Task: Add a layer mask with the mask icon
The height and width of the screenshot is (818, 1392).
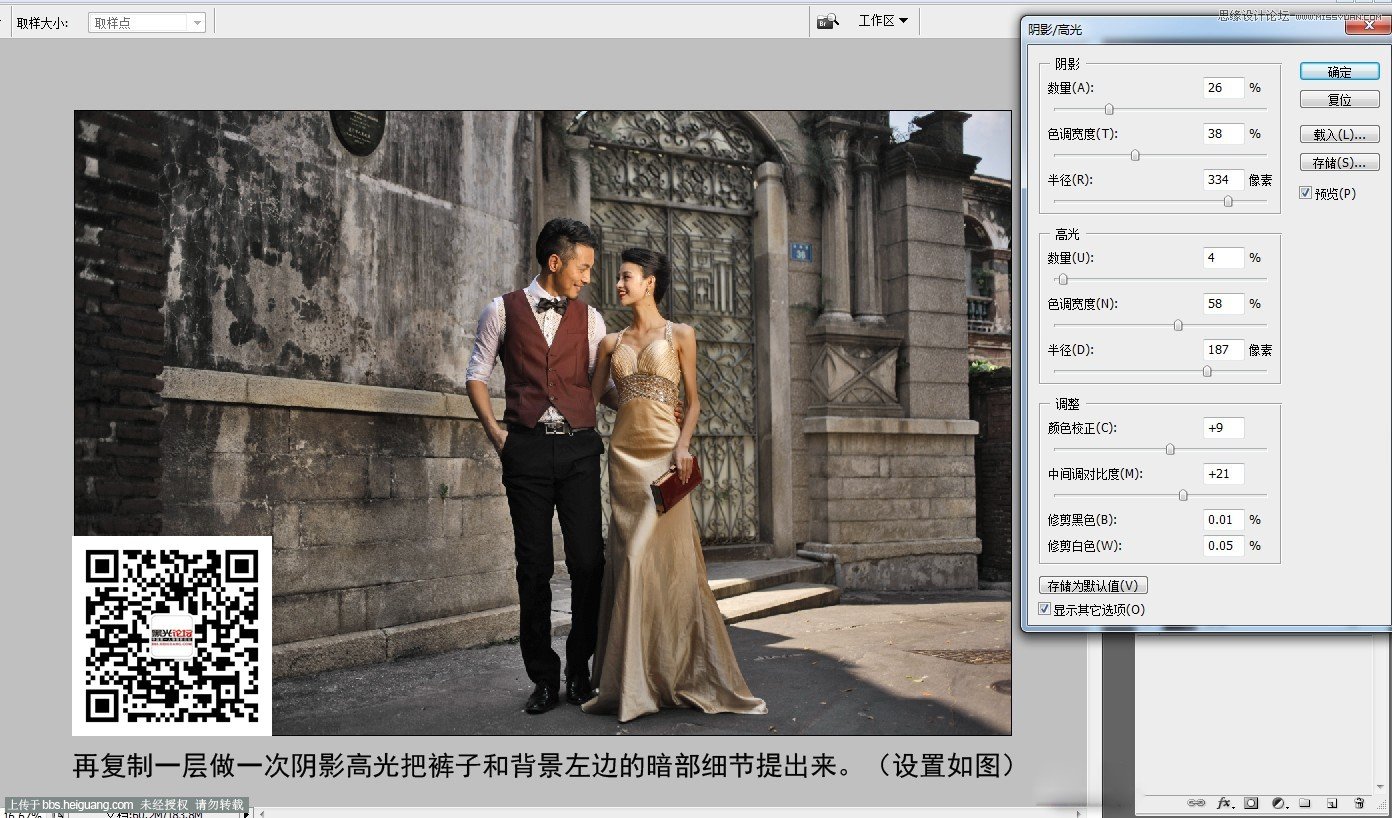Action: pyautogui.click(x=1251, y=803)
